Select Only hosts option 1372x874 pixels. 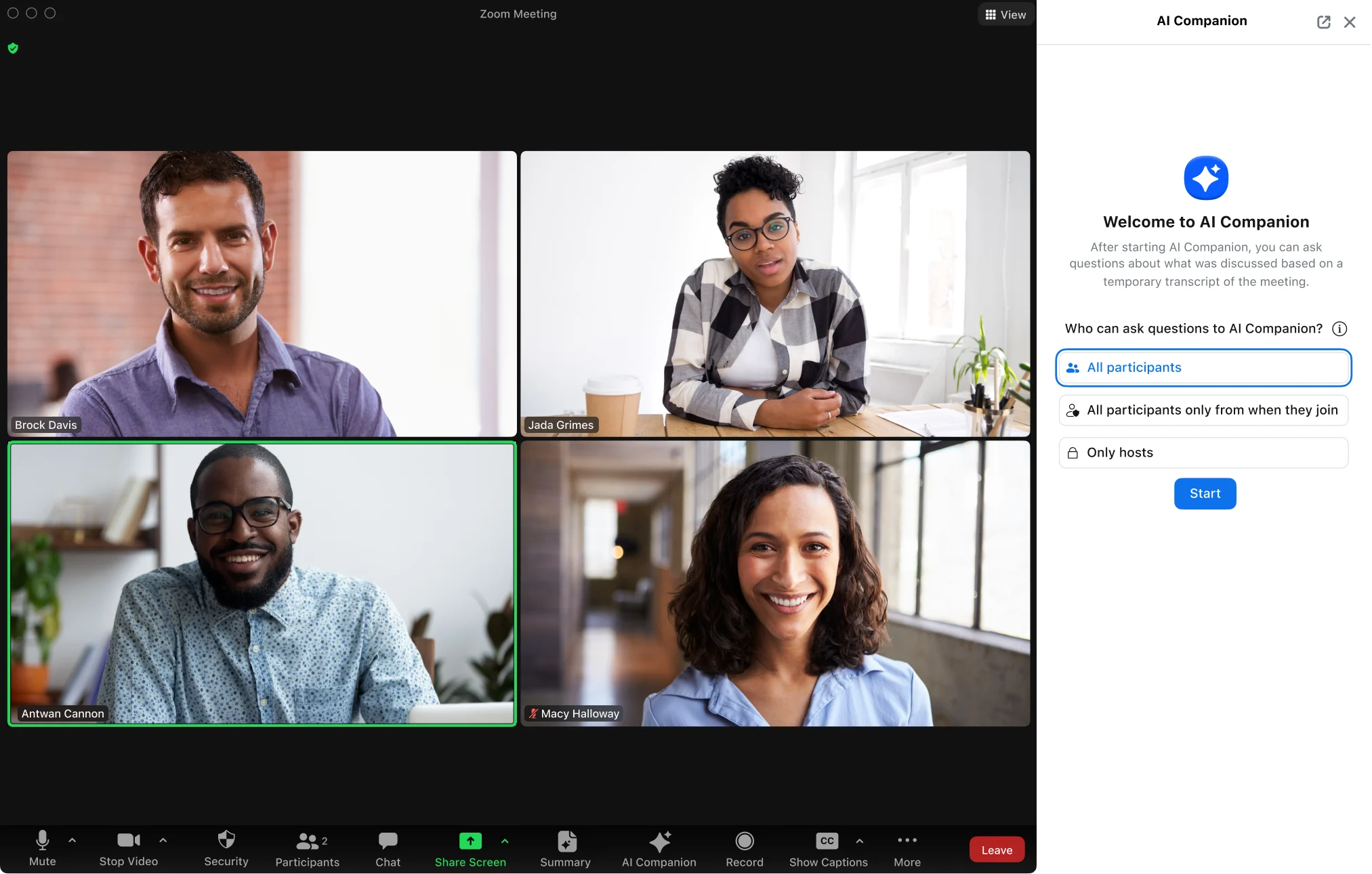(x=1203, y=453)
